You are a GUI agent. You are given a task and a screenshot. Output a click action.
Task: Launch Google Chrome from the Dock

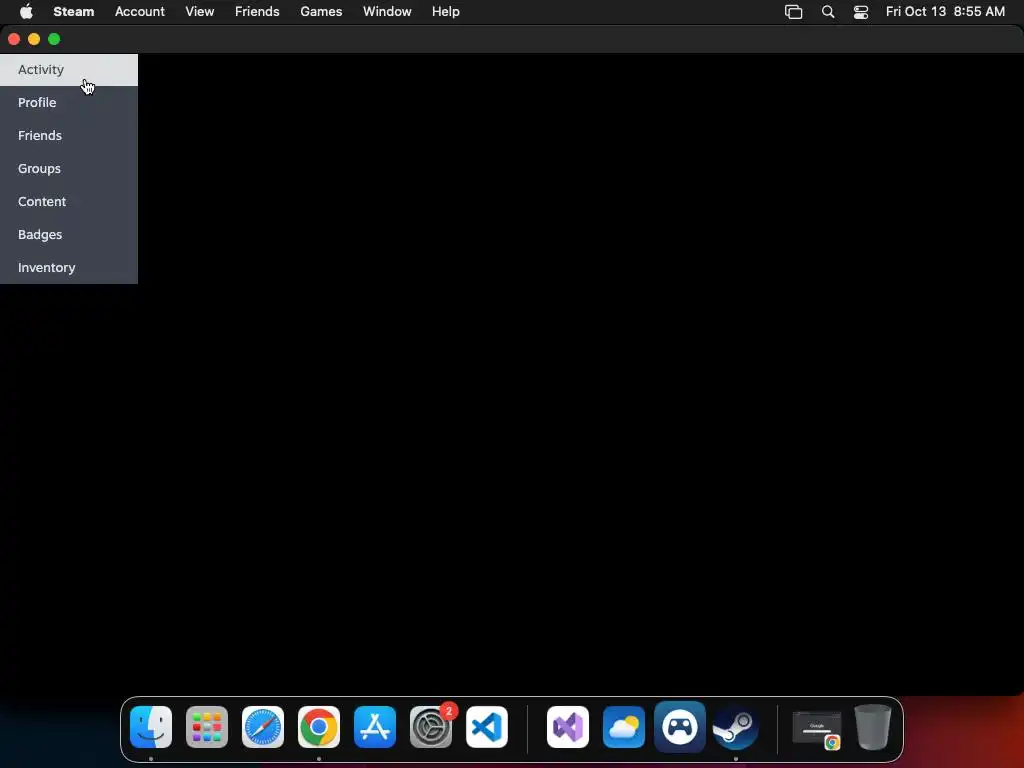pyautogui.click(x=319, y=727)
